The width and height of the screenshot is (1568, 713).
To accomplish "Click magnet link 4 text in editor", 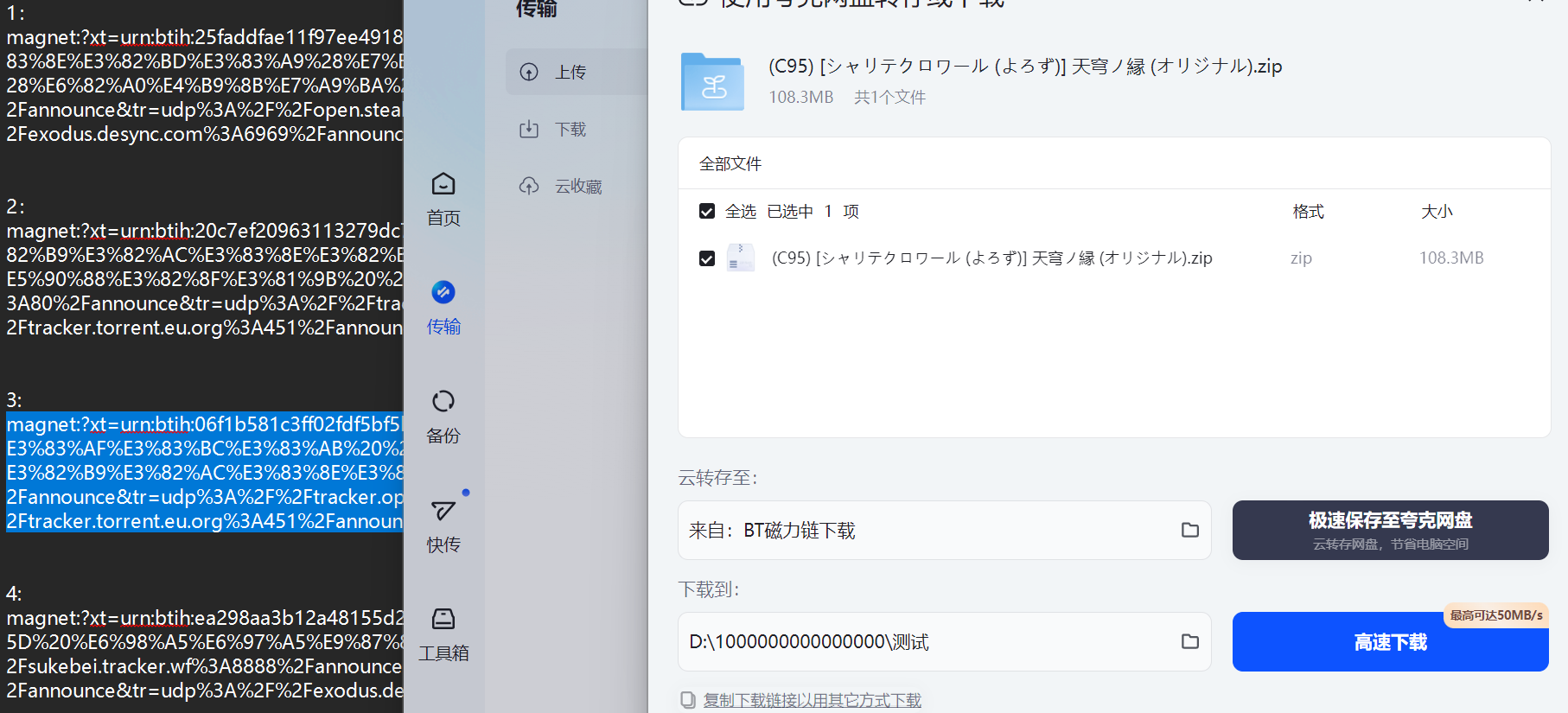I will click(x=205, y=654).
